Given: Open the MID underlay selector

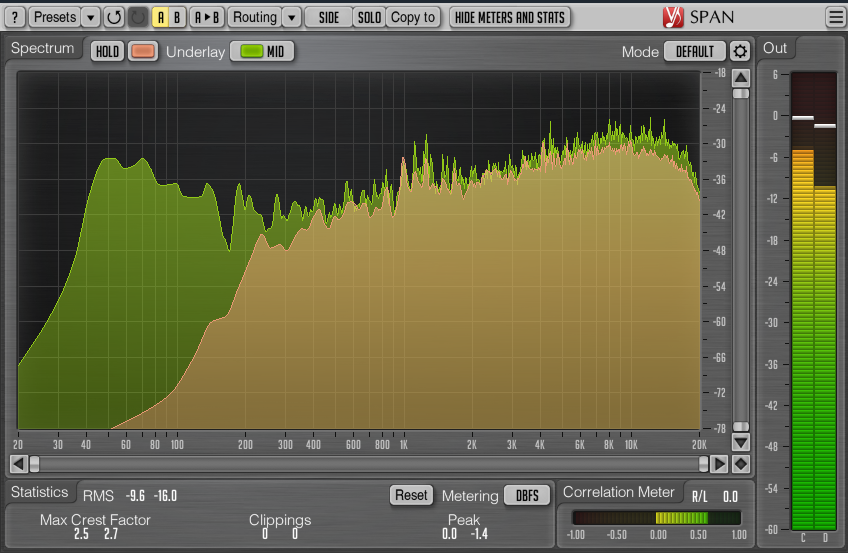Looking at the screenshot, I should (x=263, y=51).
